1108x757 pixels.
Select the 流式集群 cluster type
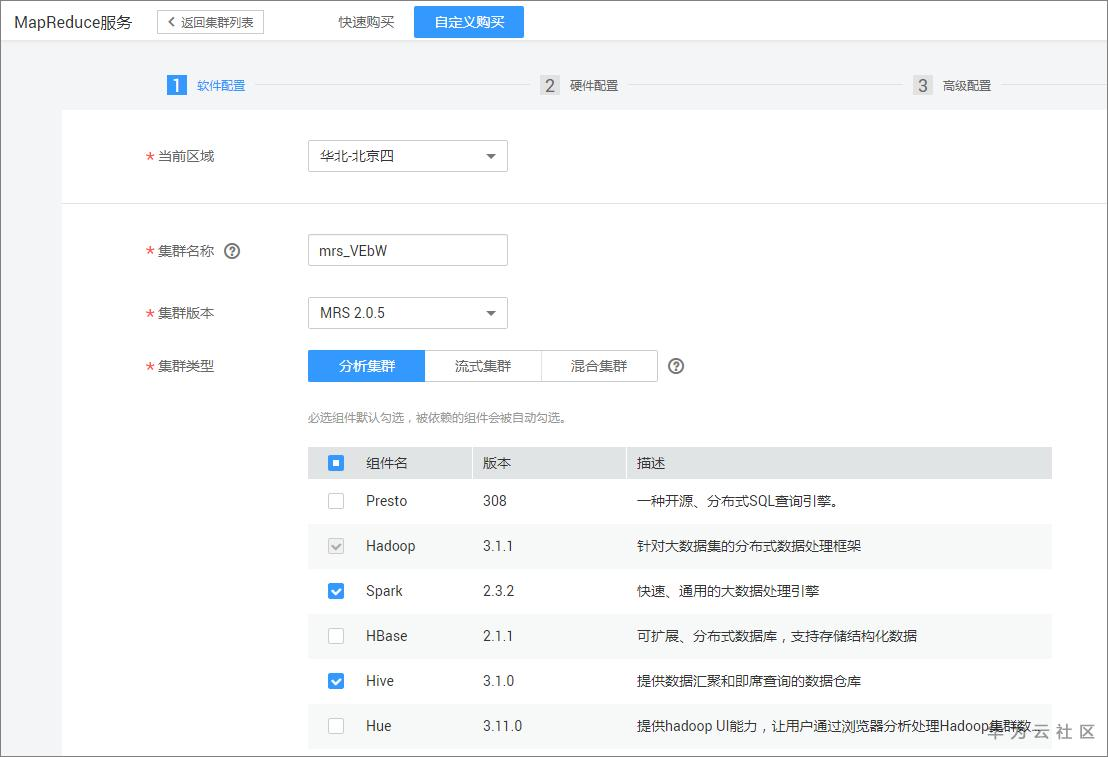pos(483,366)
